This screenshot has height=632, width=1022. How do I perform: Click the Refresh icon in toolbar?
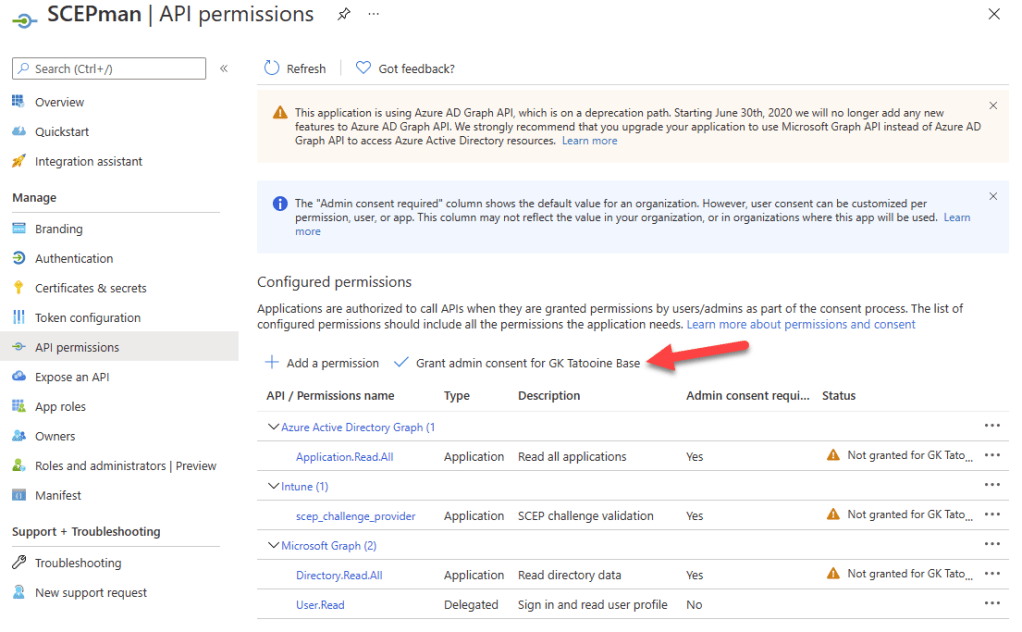click(x=272, y=68)
